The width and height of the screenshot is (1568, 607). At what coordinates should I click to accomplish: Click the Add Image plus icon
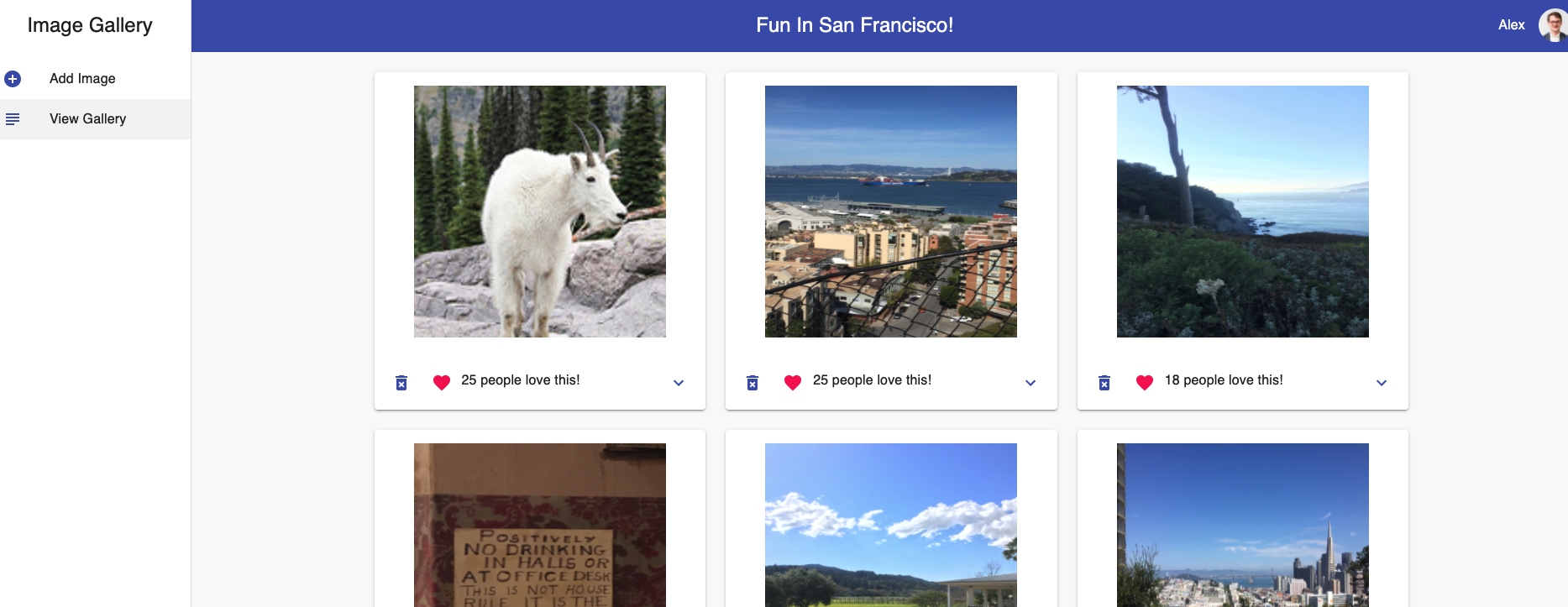13,78
